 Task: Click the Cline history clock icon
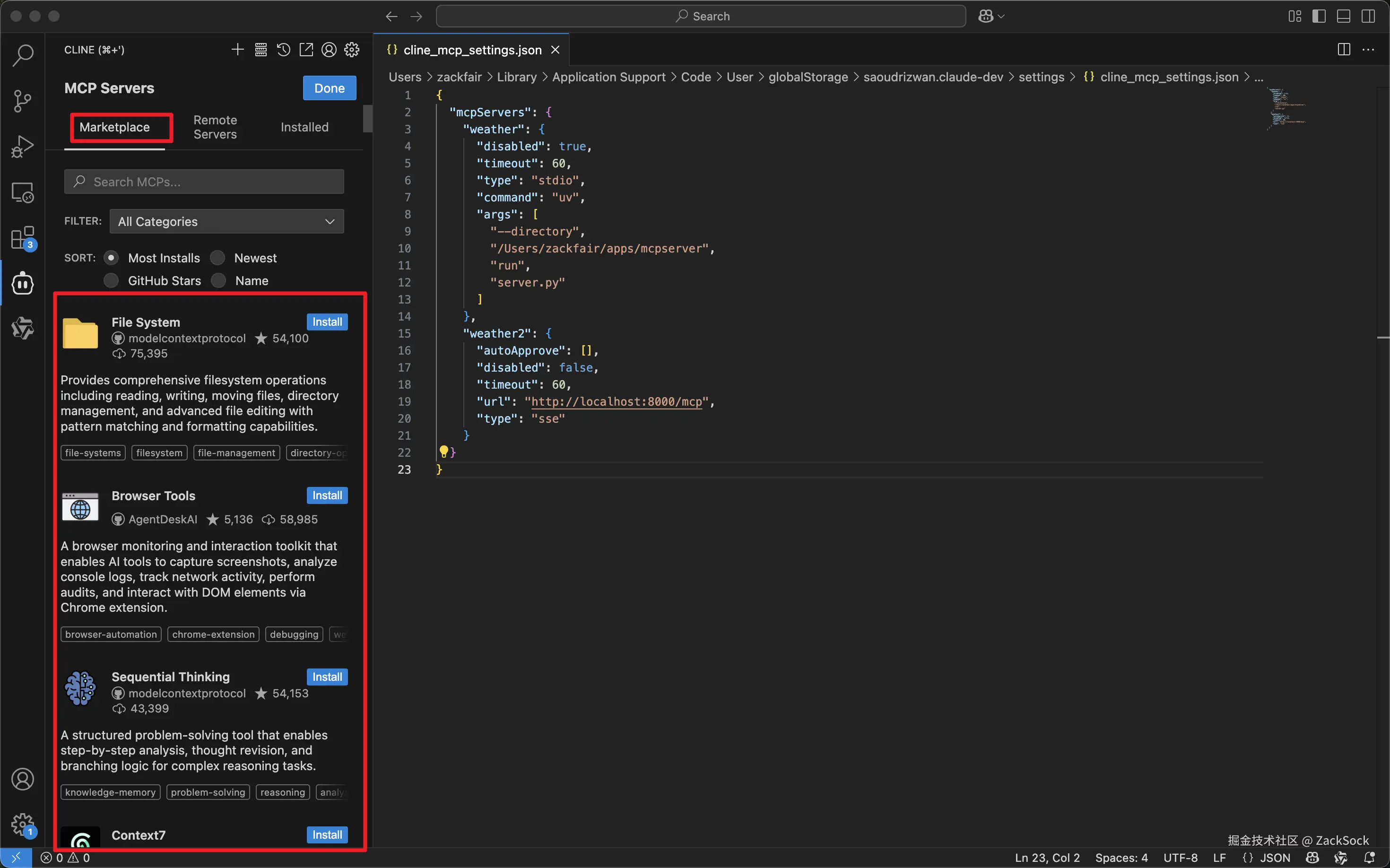coord(284,50)
